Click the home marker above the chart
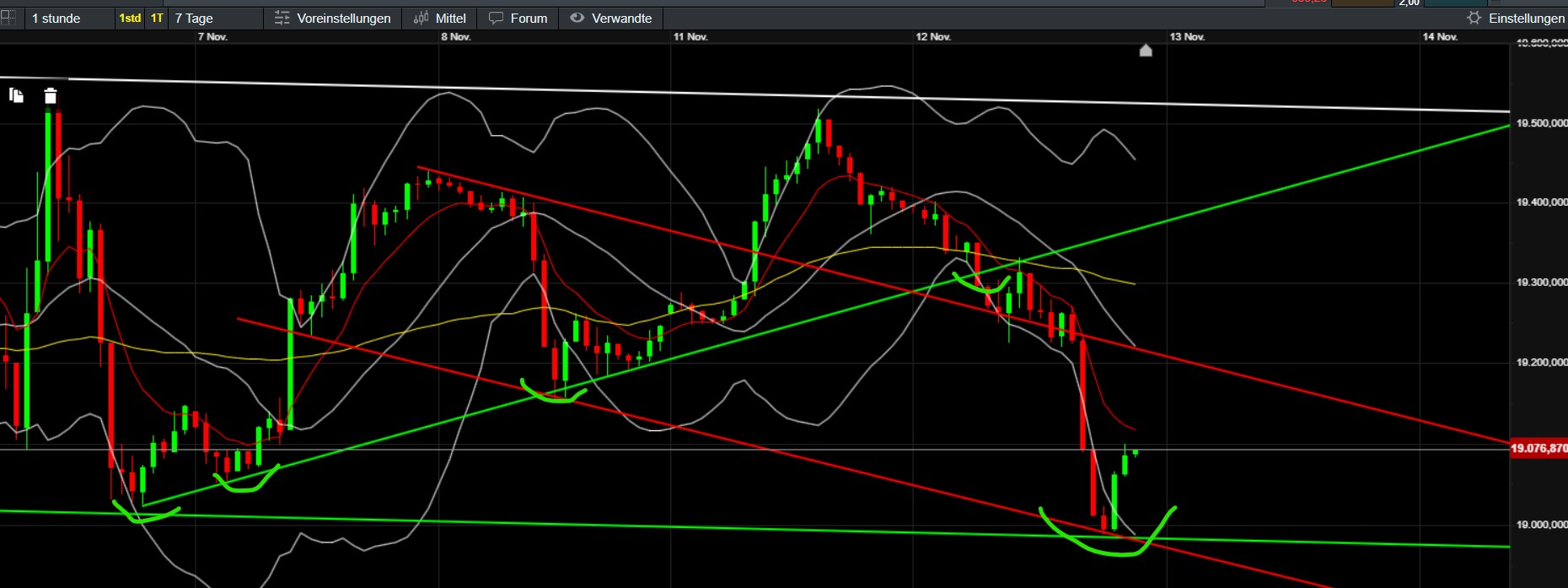The image size is (1568, 588). [1146, 51]
